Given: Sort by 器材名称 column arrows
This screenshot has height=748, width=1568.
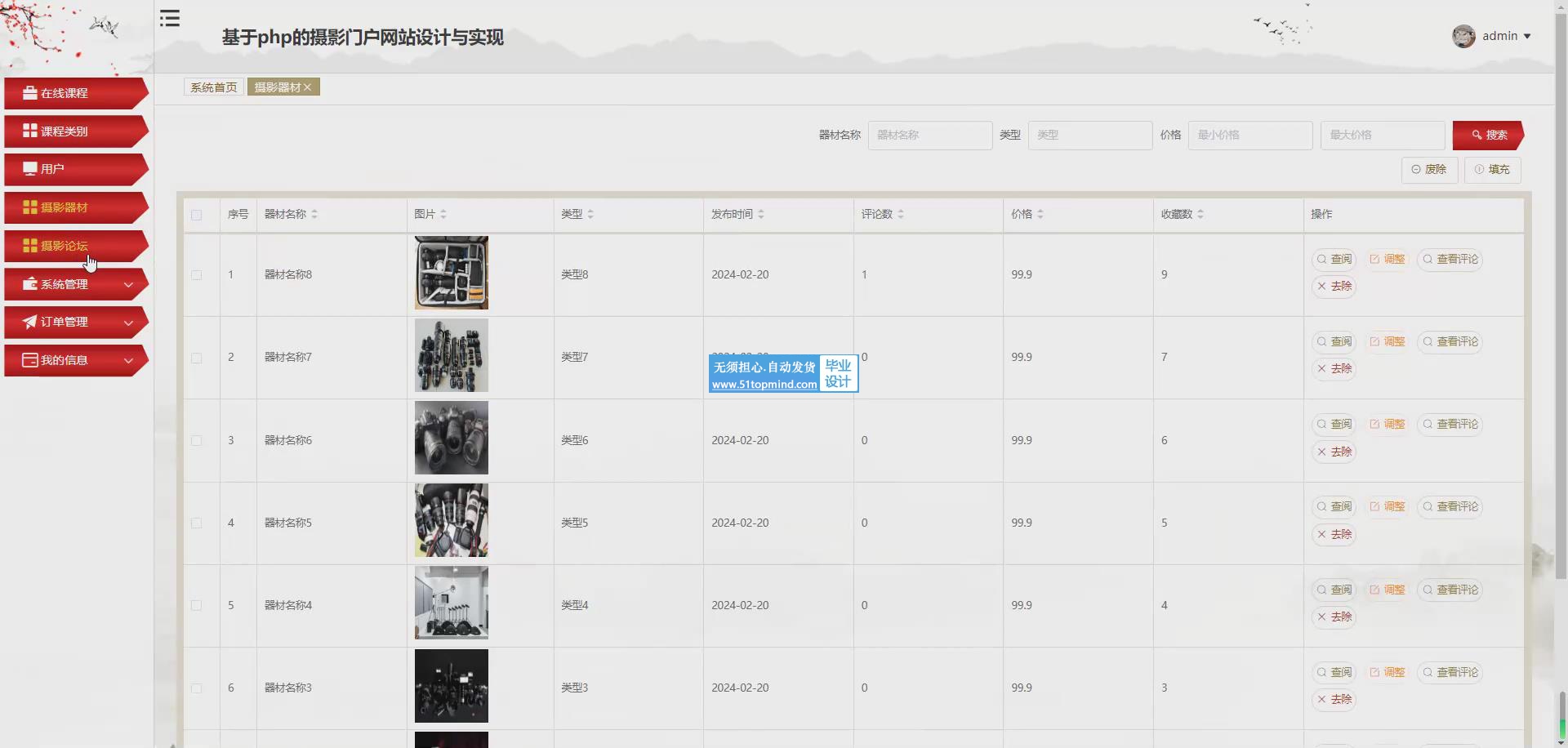Looking at the screenshot, I should click(x=314, y=214).
